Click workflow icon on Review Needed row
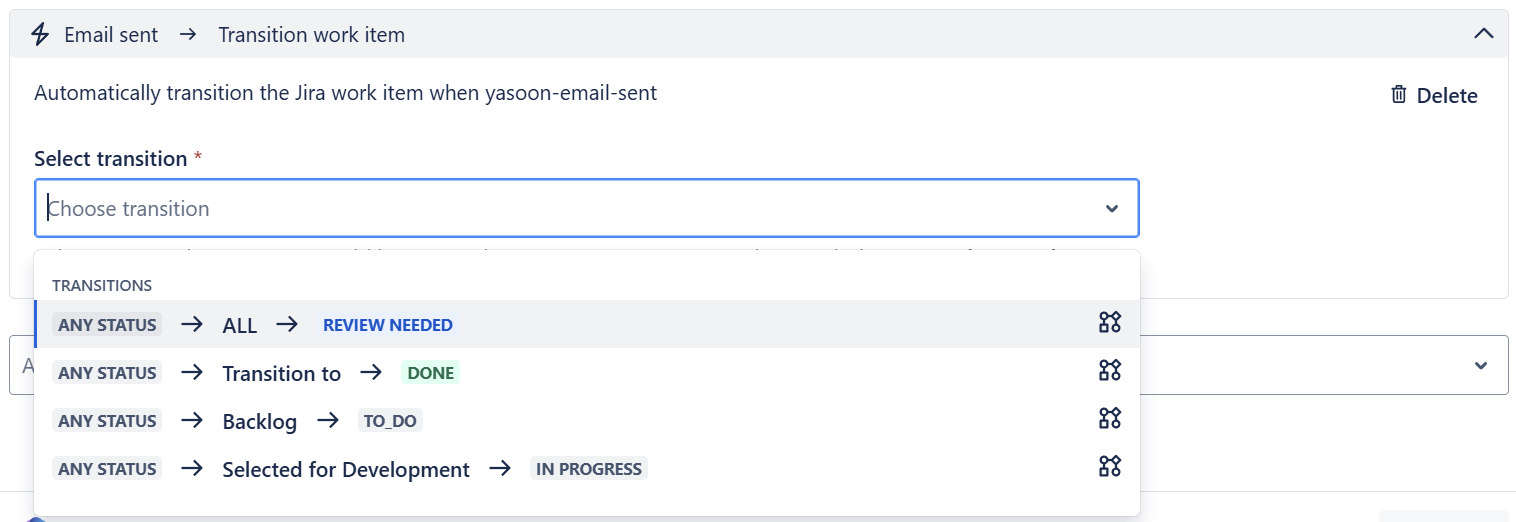 click(x=1109, y=322)
